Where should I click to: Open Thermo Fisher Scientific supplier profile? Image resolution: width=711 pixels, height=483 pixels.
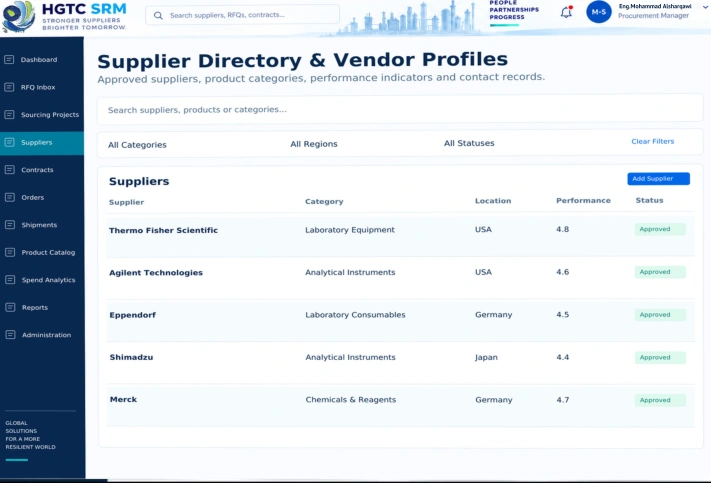tap(163, 230)
